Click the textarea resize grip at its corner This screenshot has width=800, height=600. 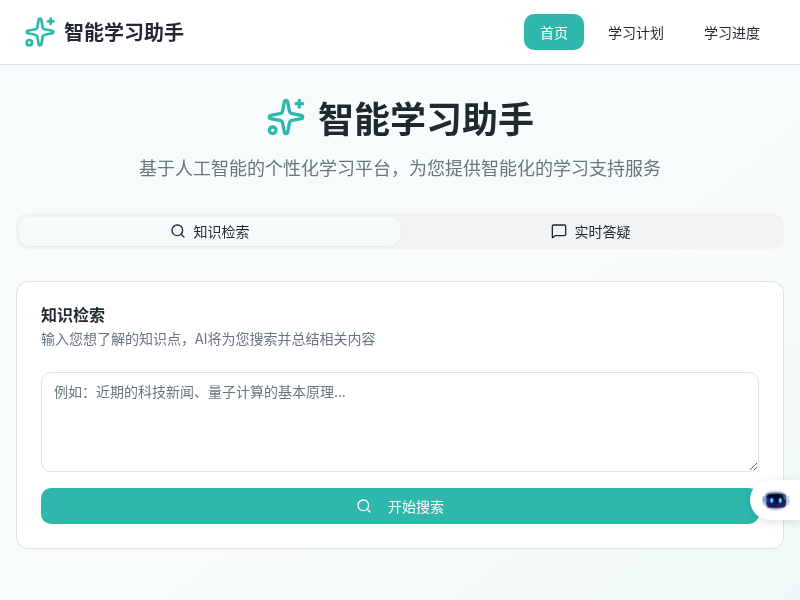(755, 464)
